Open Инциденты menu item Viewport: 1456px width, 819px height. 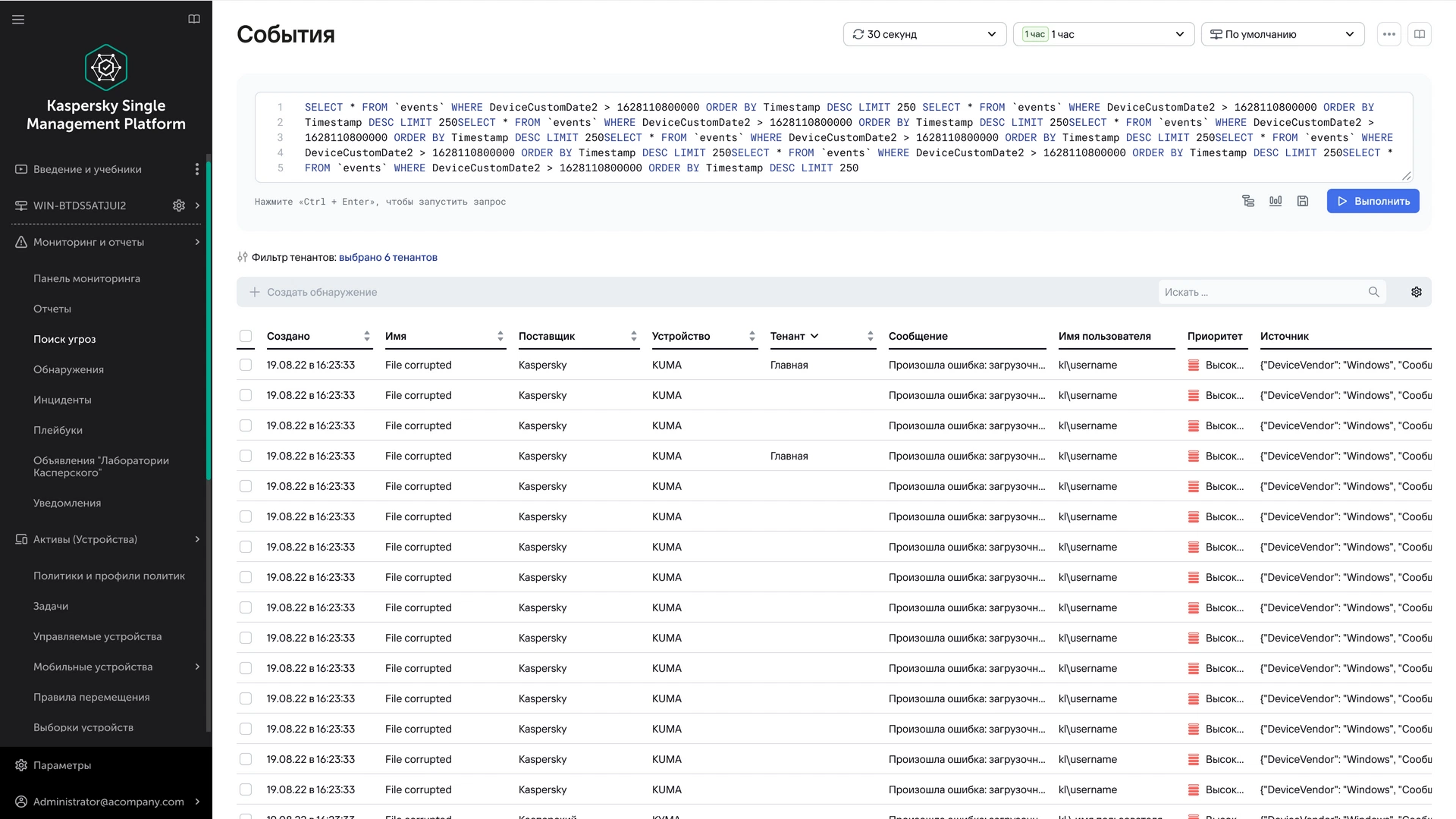click(62, 400)
